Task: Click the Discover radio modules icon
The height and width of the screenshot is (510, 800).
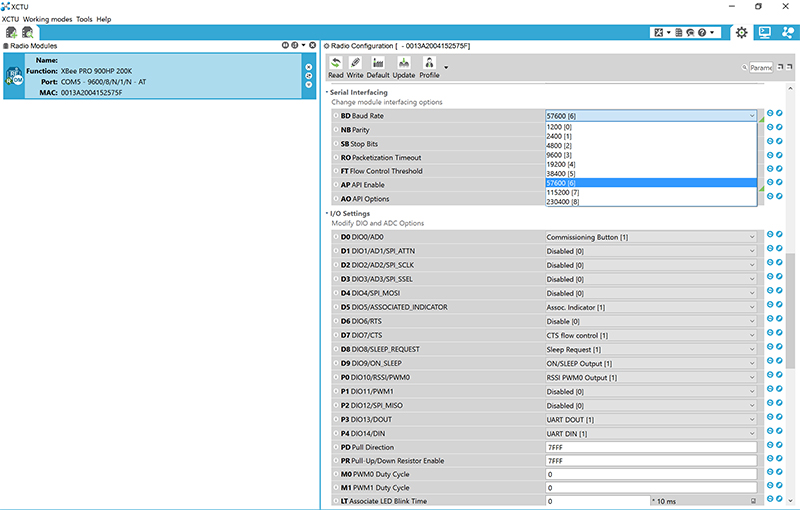Action: click(x=28, y=33)
